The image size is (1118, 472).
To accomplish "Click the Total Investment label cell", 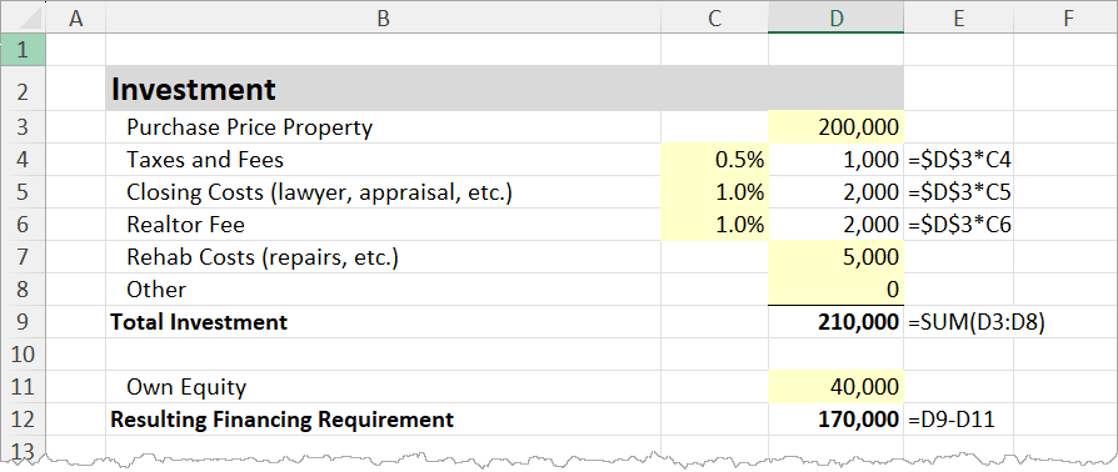I will click(382, 322).
